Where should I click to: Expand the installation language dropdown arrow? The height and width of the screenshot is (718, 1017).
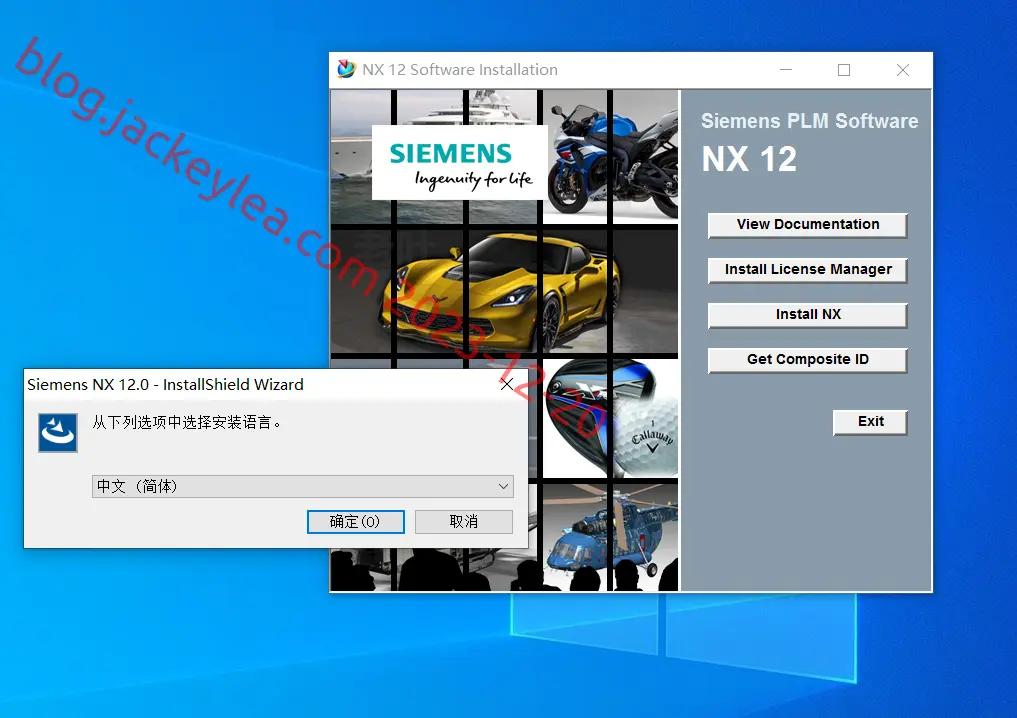coord(503,486)
